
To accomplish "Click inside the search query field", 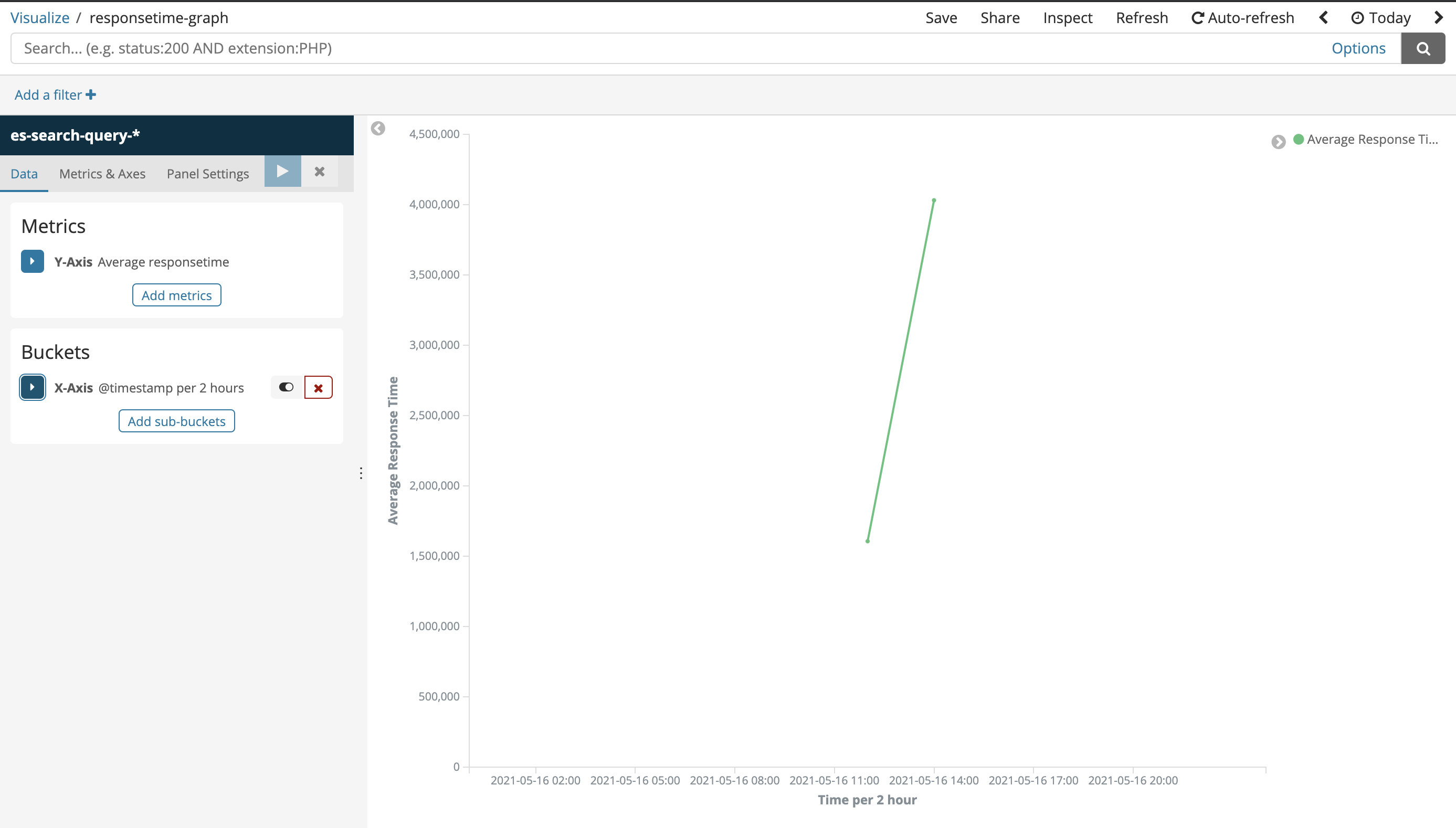I will pyautogui.click(x=569, y=48).
